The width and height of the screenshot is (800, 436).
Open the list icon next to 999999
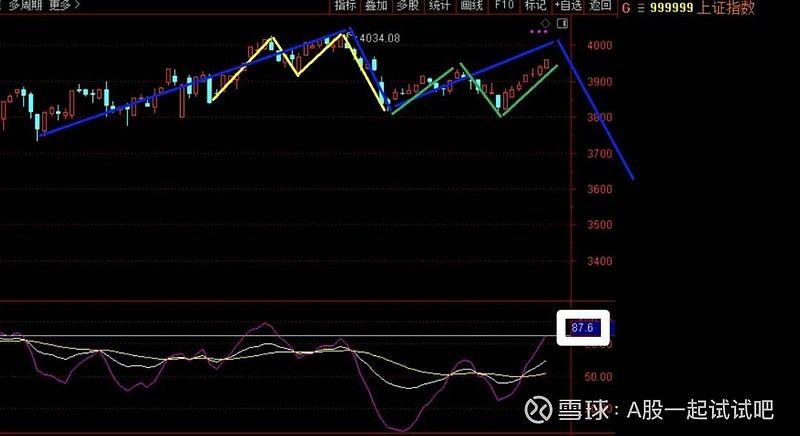point(640,8)
